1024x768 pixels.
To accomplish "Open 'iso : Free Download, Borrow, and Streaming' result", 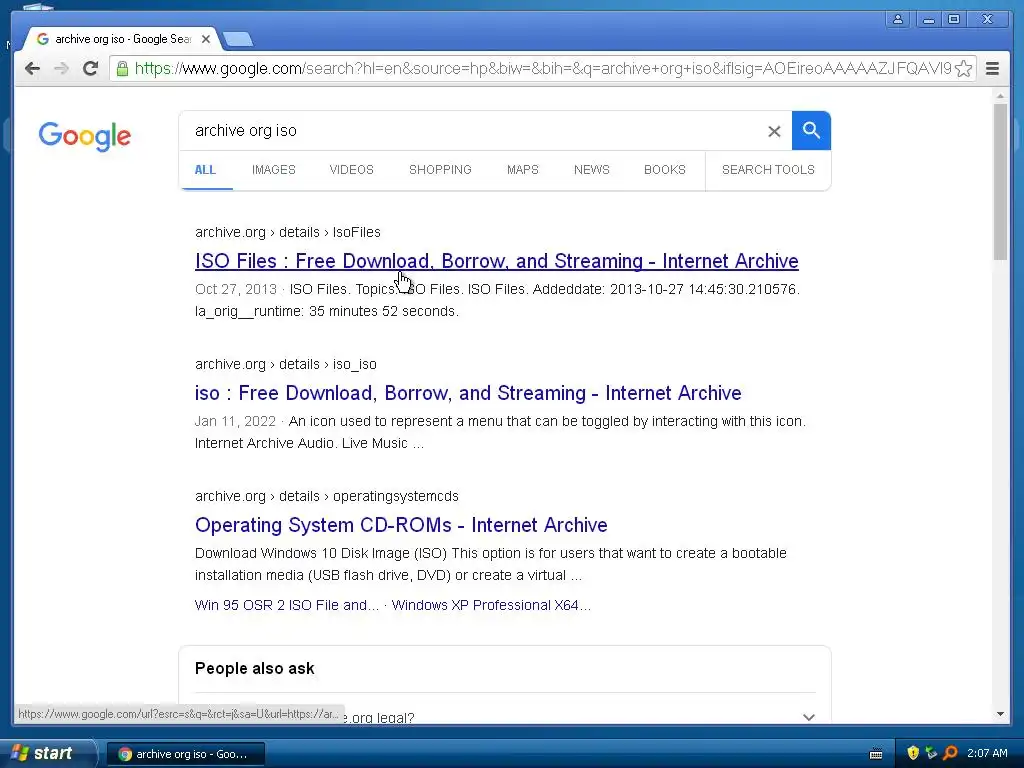I will point(468,393).
